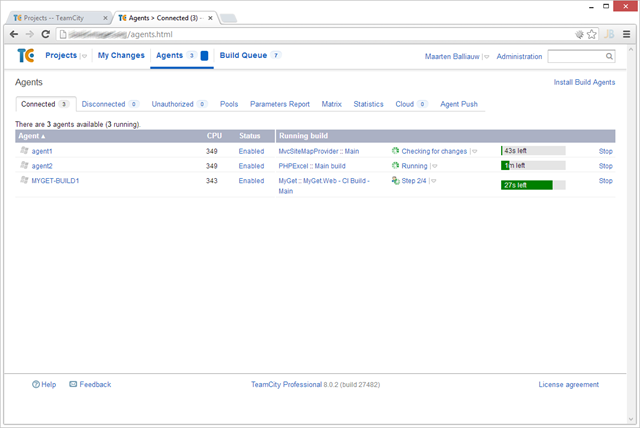Open agent1 link
The width and height of the screenshot is (640, 428).
tap(42, 151)
